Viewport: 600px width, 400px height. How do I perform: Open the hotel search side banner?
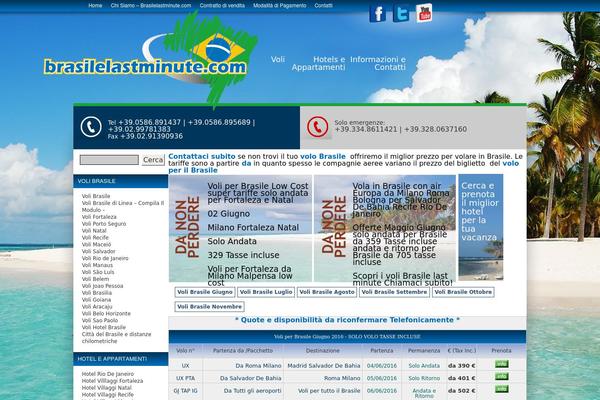(481, 227)
